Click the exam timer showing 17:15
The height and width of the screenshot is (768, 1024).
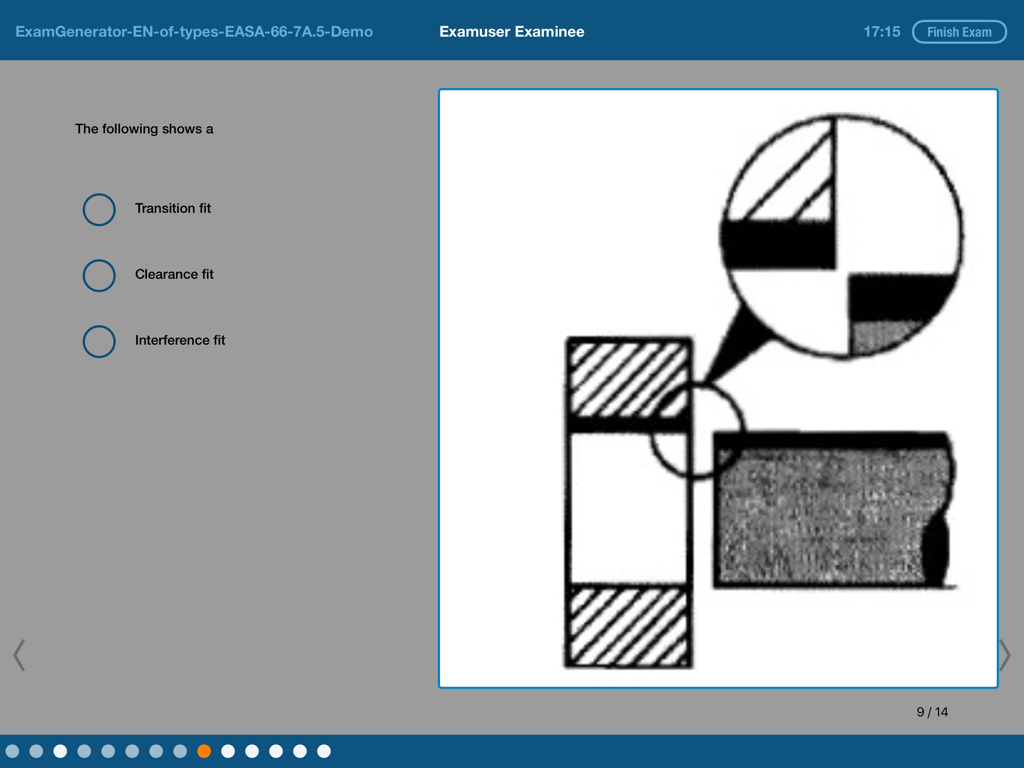coord(882,31)
